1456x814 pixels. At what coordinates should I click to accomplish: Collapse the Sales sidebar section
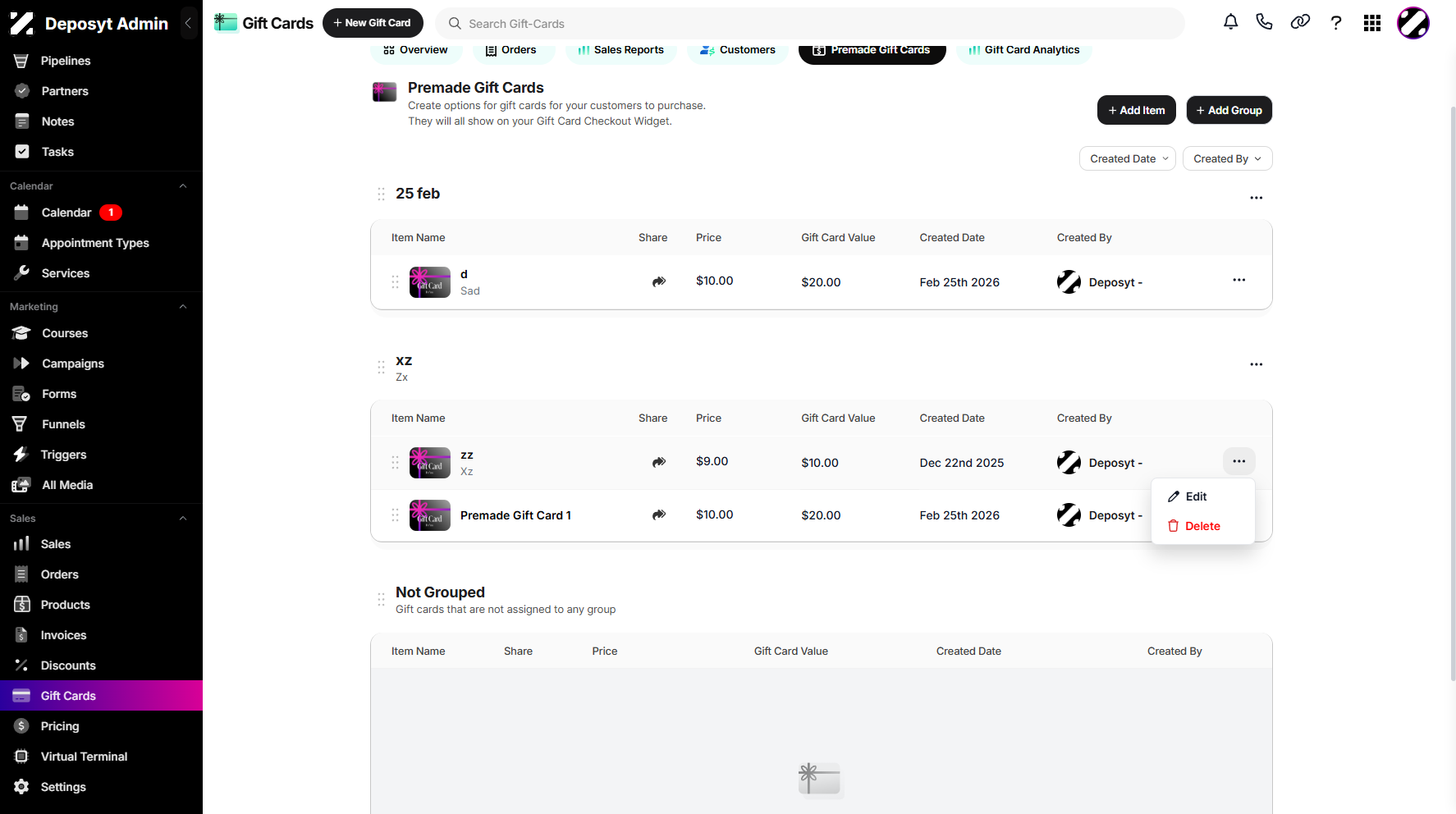pyautogui.click(x=183, y=519)
